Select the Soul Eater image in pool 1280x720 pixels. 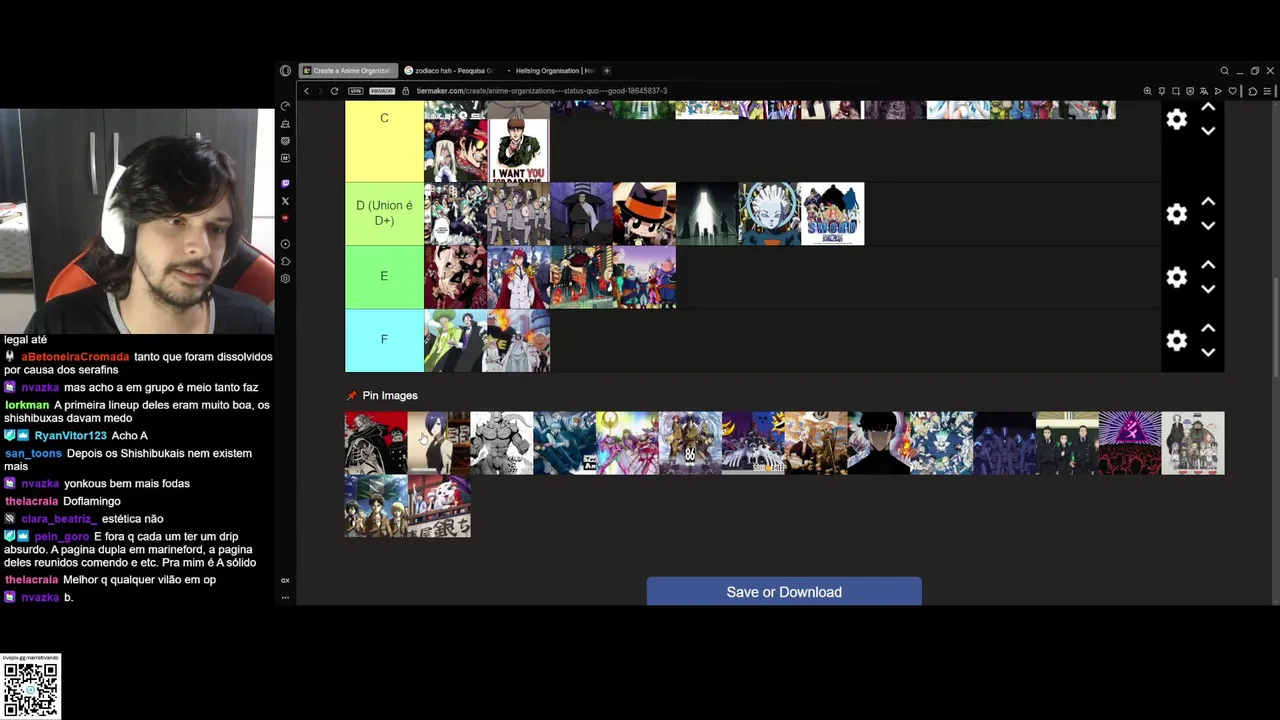(753, 443)
